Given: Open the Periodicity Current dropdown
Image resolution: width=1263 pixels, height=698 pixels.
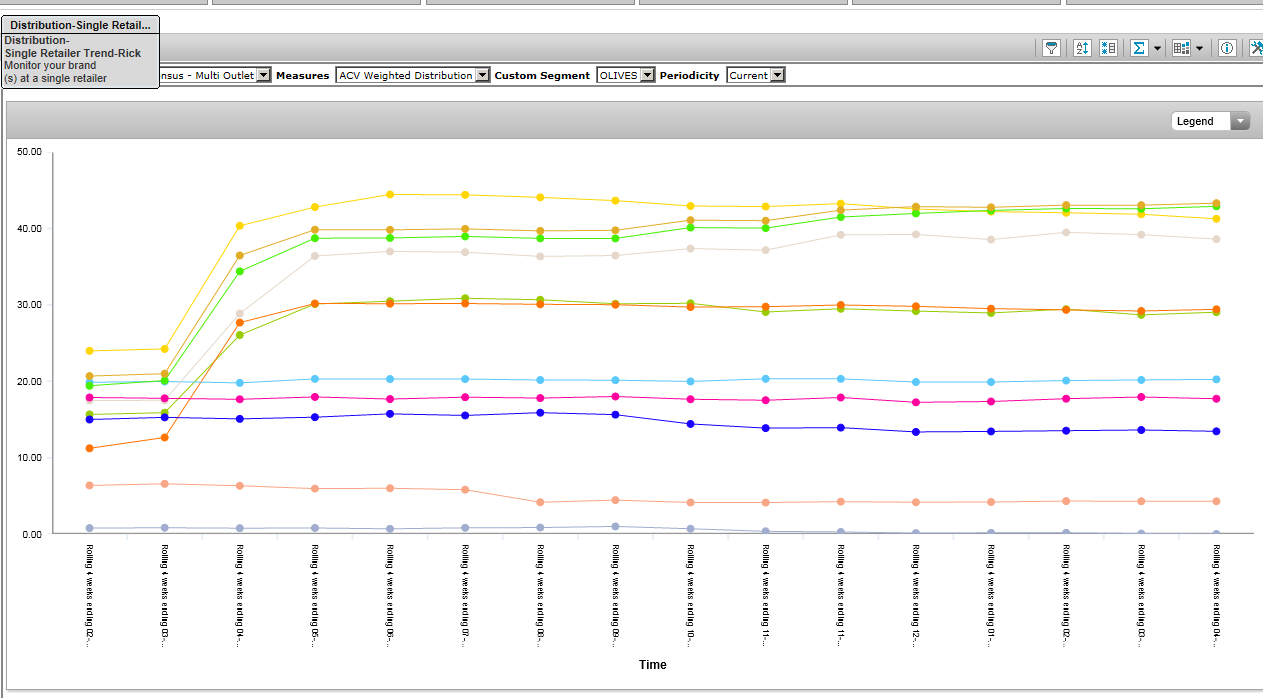Looking at the screenshot, I should click(x=777, y=75).
